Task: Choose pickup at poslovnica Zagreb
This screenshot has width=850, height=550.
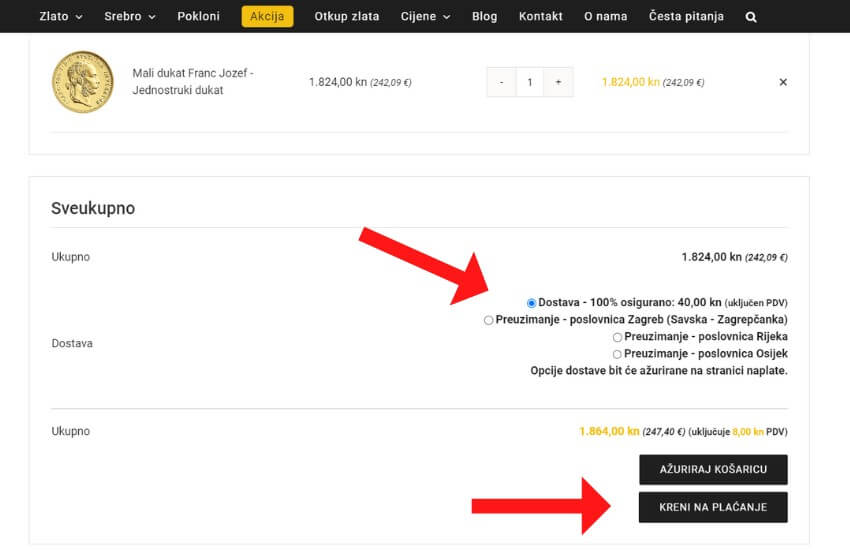Action: [488, 320]
